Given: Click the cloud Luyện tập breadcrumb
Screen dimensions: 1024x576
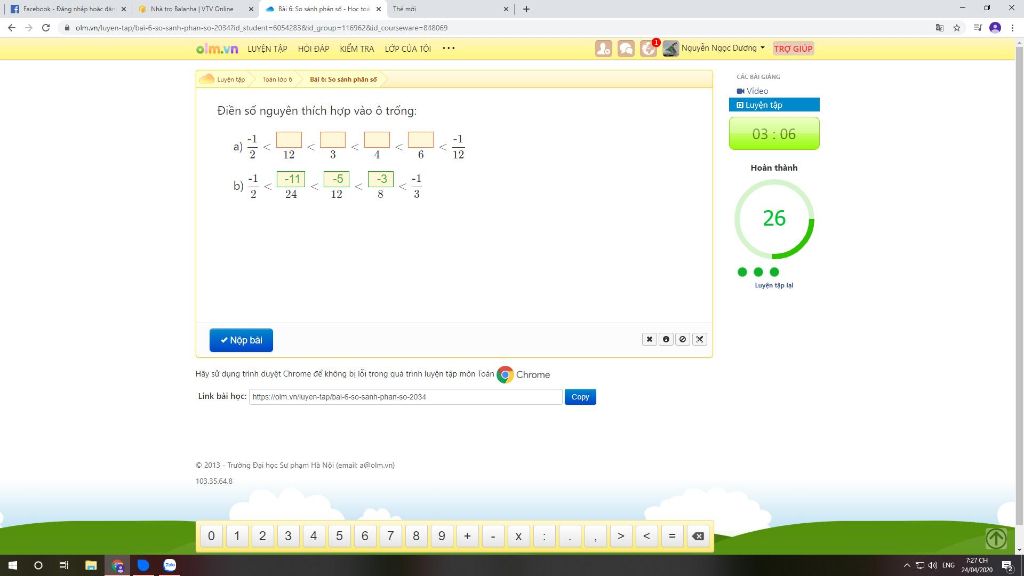Looking at the screenshot, I should point(223,80).
